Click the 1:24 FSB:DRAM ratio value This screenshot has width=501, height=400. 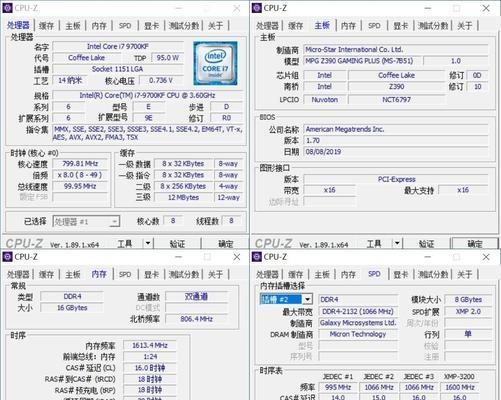pos(150,357)
